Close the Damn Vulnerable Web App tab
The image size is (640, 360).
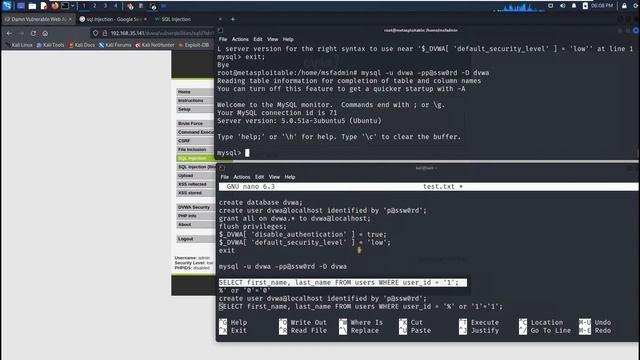click(71, 19)
